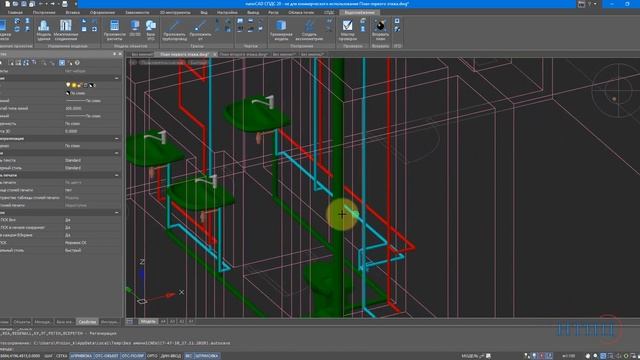This screenshot has width=640, height=360.
Task: Click the highlighted blue icon in the properties toolbar
Action: click(62, 63)
